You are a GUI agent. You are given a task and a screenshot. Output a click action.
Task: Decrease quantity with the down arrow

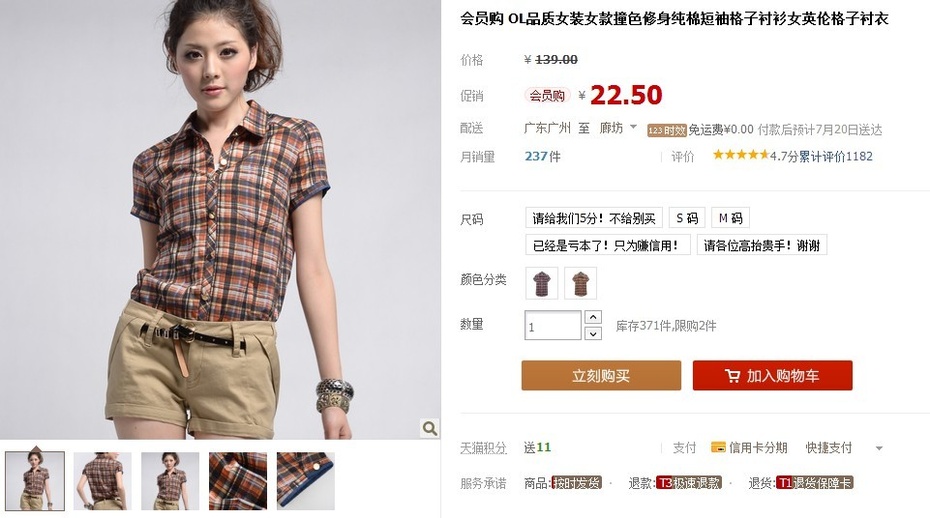pos(593,333)
